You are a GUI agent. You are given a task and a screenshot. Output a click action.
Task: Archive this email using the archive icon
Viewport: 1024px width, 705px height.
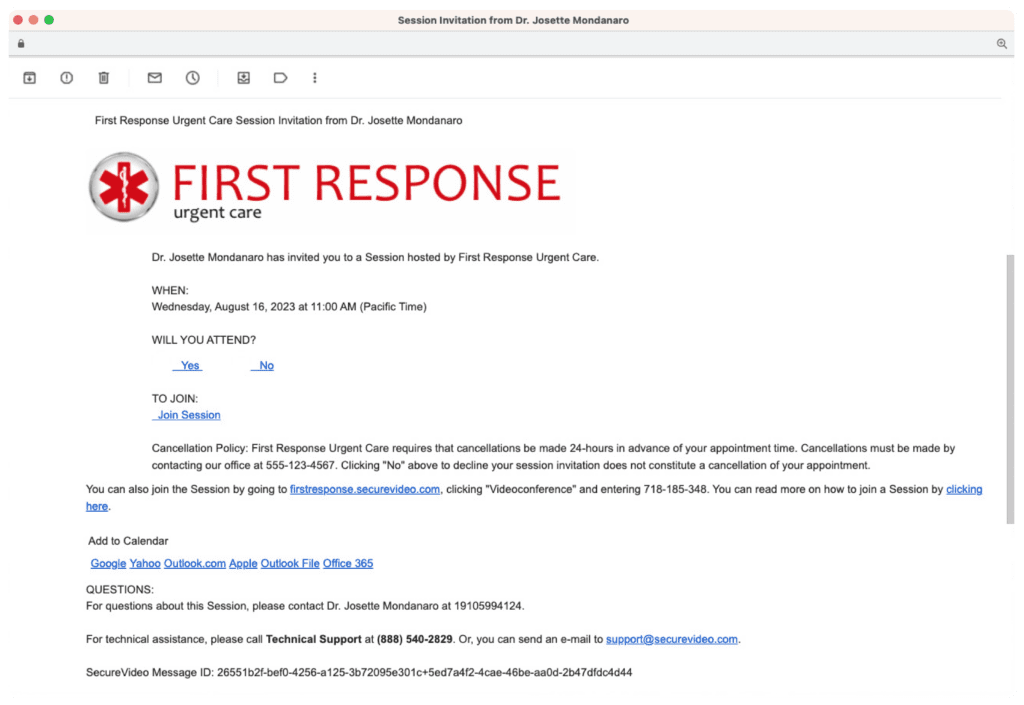[x=29, y=78]
